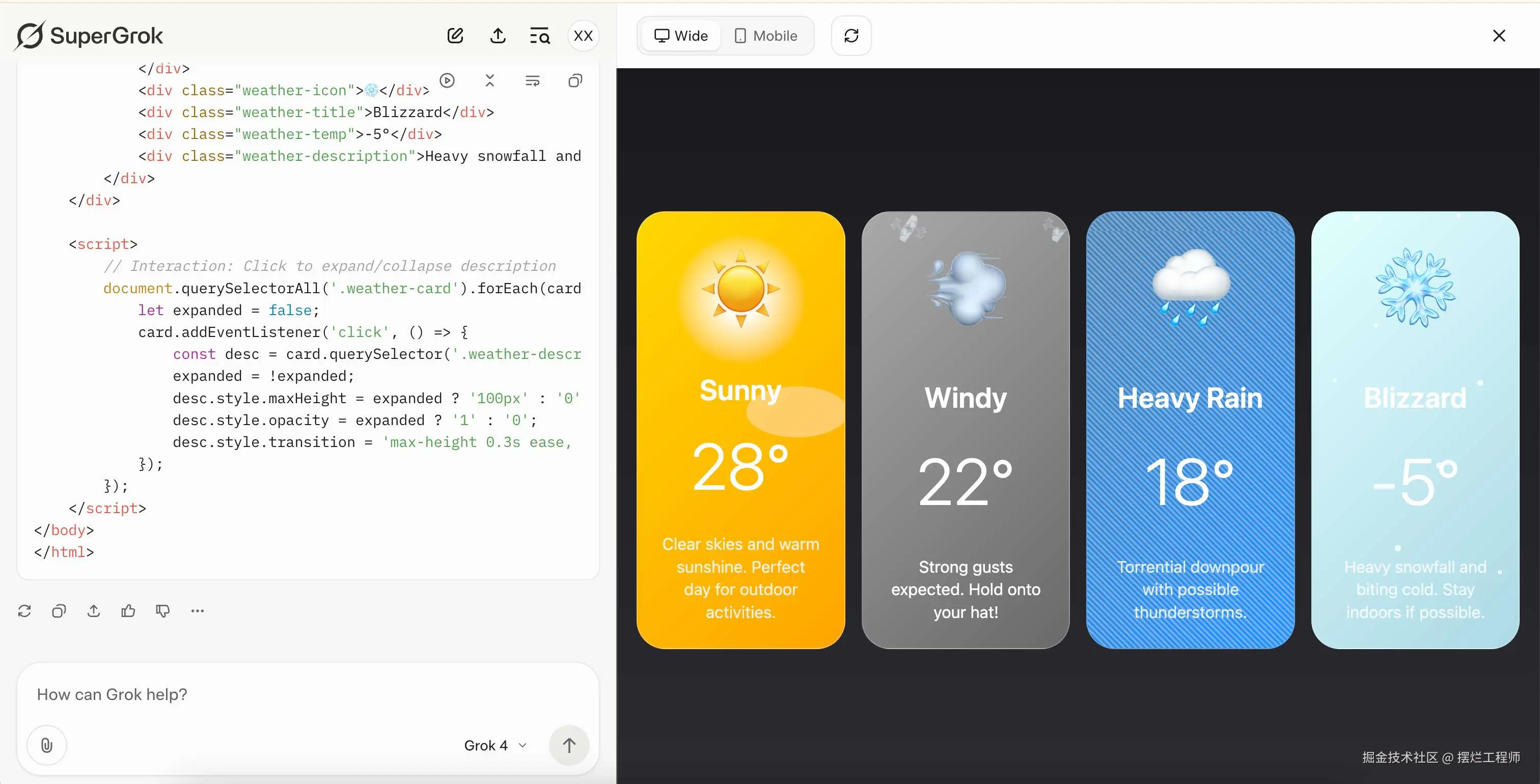Copy the code block contents

tap(574, 80)
